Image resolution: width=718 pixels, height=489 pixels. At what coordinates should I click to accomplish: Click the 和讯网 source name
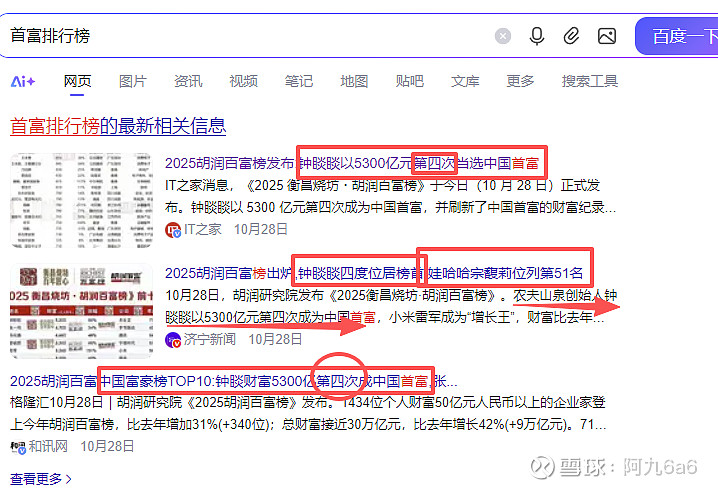coord(48,446)
